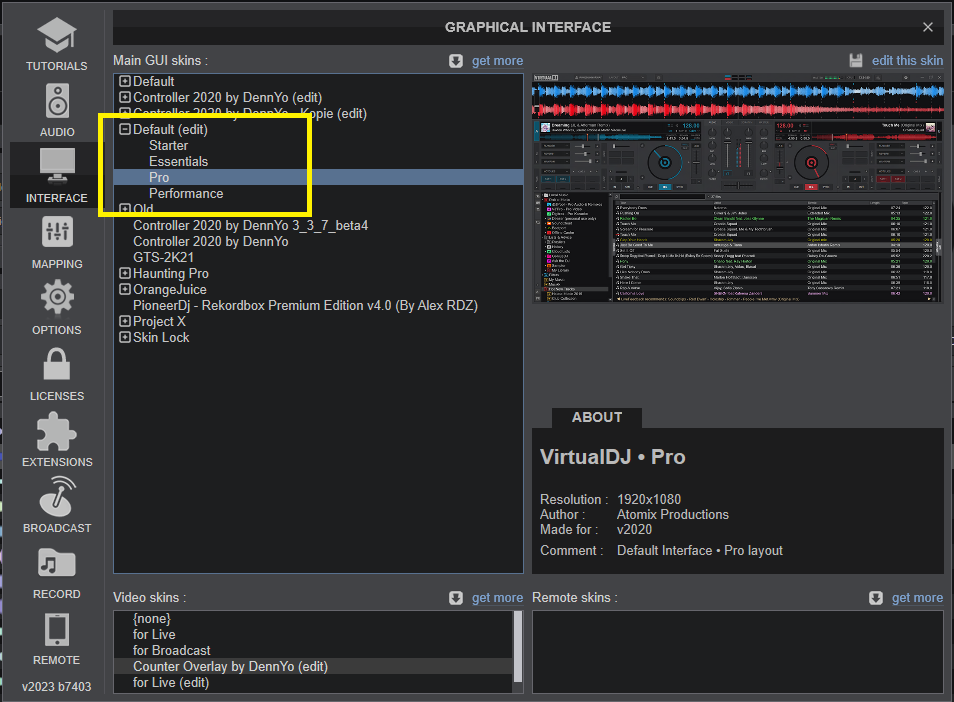Click download icon beside Remote skins get more
Image resolution: width=954 pixels, height=702 pixels.
pyautogui.click(x=876, y=598)
